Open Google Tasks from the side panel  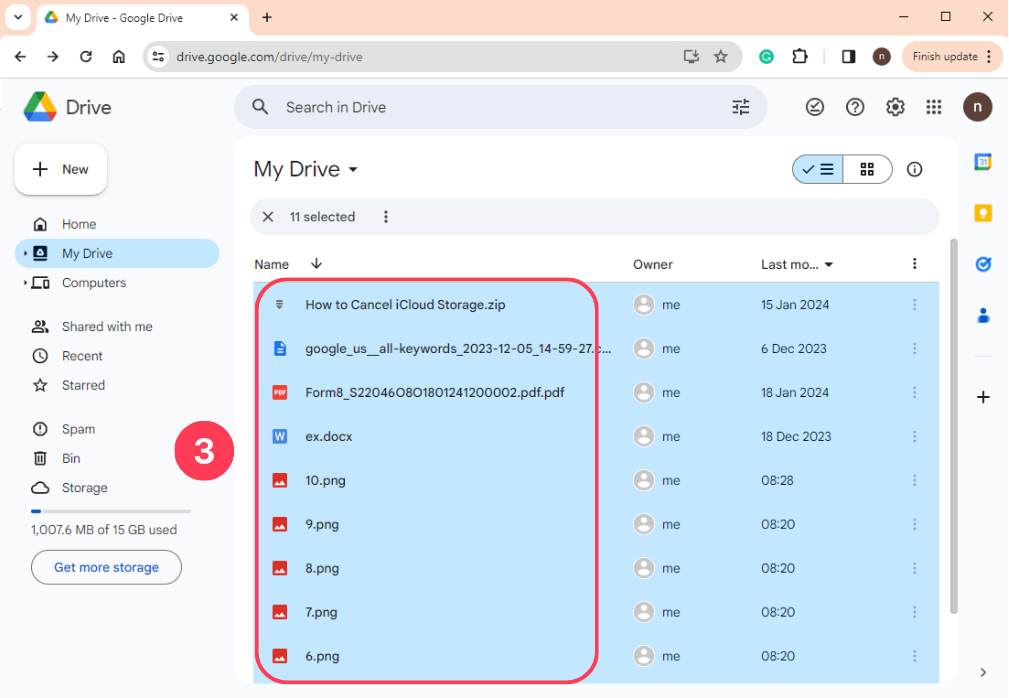[983, 264]
